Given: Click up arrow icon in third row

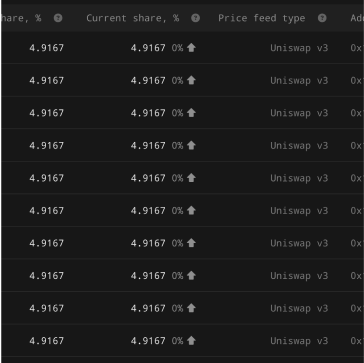Looking at the screenshot, I should (191, 113).
